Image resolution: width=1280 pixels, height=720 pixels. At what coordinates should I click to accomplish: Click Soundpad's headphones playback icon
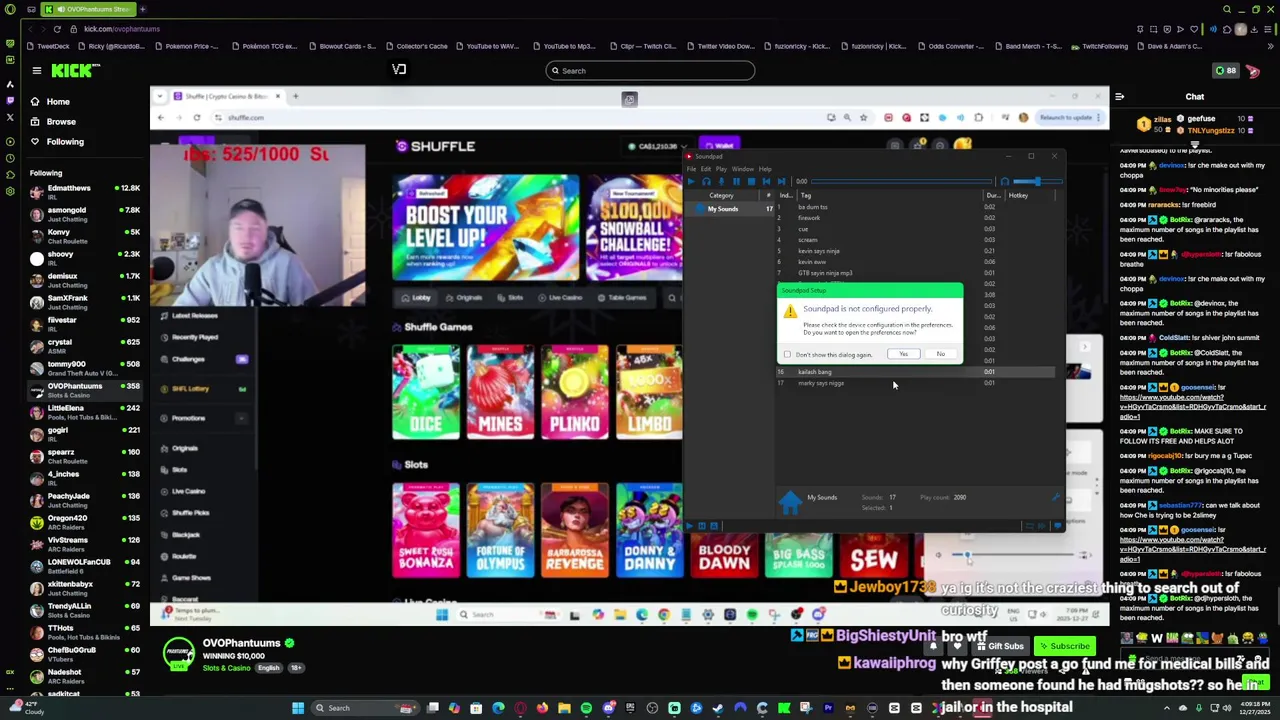[707, 181]
